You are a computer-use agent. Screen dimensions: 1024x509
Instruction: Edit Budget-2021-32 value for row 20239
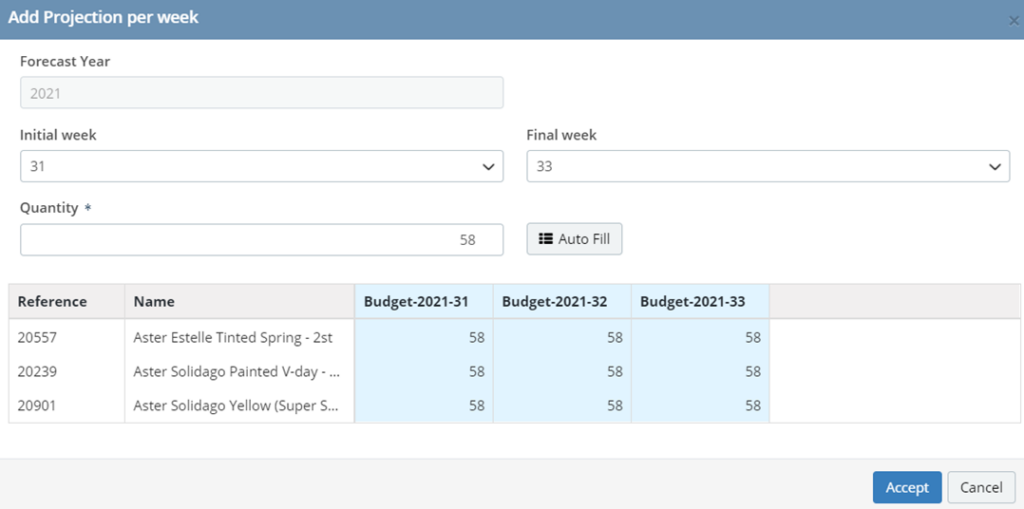tap(562, 371)
